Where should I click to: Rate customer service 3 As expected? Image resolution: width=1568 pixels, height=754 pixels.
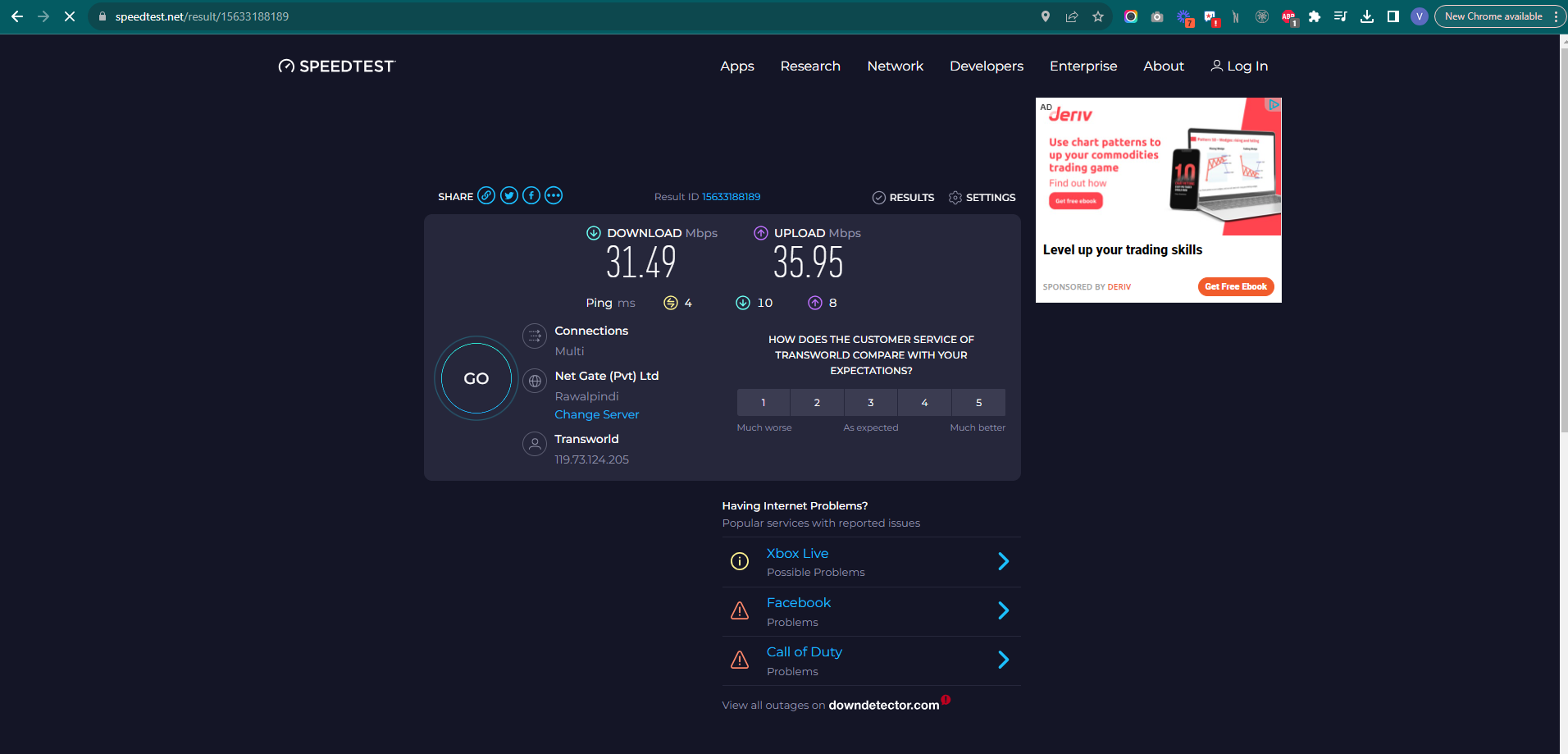871,403
